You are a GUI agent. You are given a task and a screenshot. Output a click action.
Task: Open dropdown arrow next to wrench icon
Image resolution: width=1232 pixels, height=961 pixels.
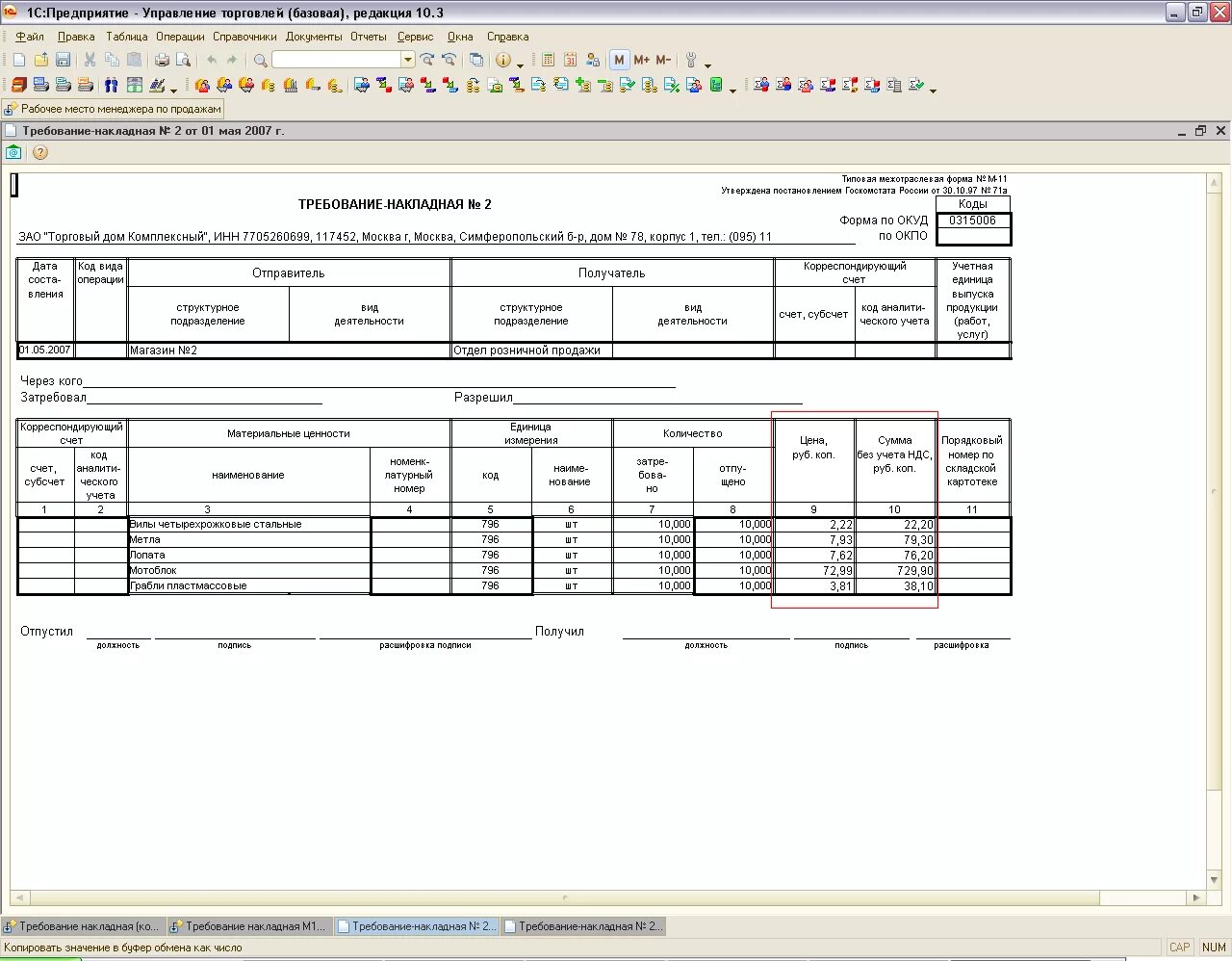707,65
